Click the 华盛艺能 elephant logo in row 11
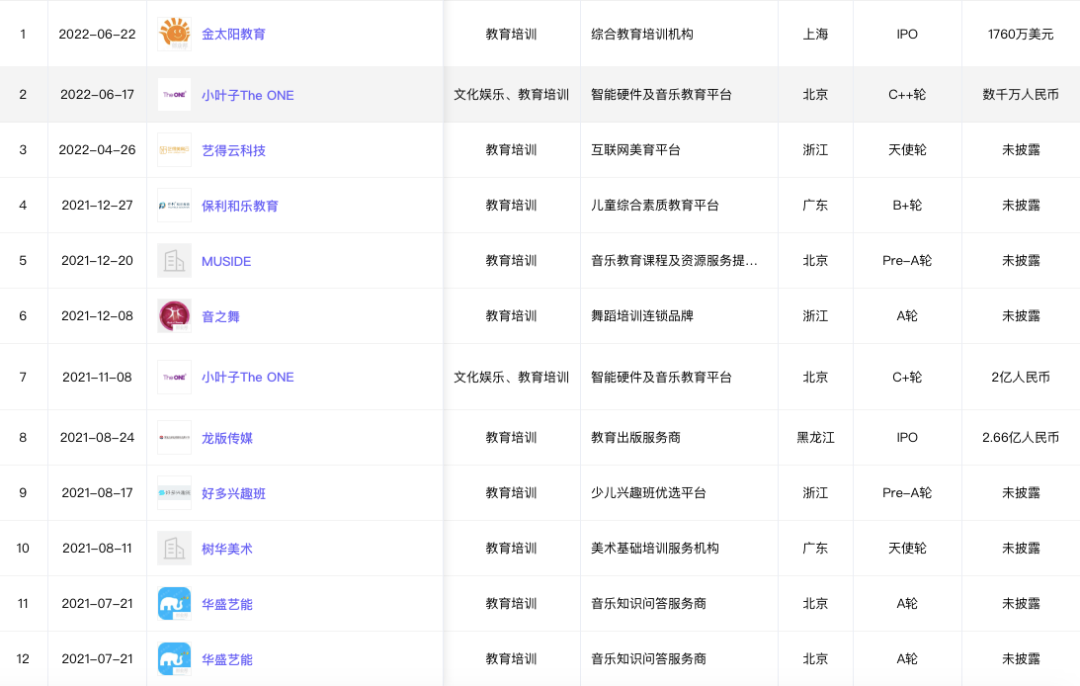Viewport: 1080px width, 686px height. 174,604
